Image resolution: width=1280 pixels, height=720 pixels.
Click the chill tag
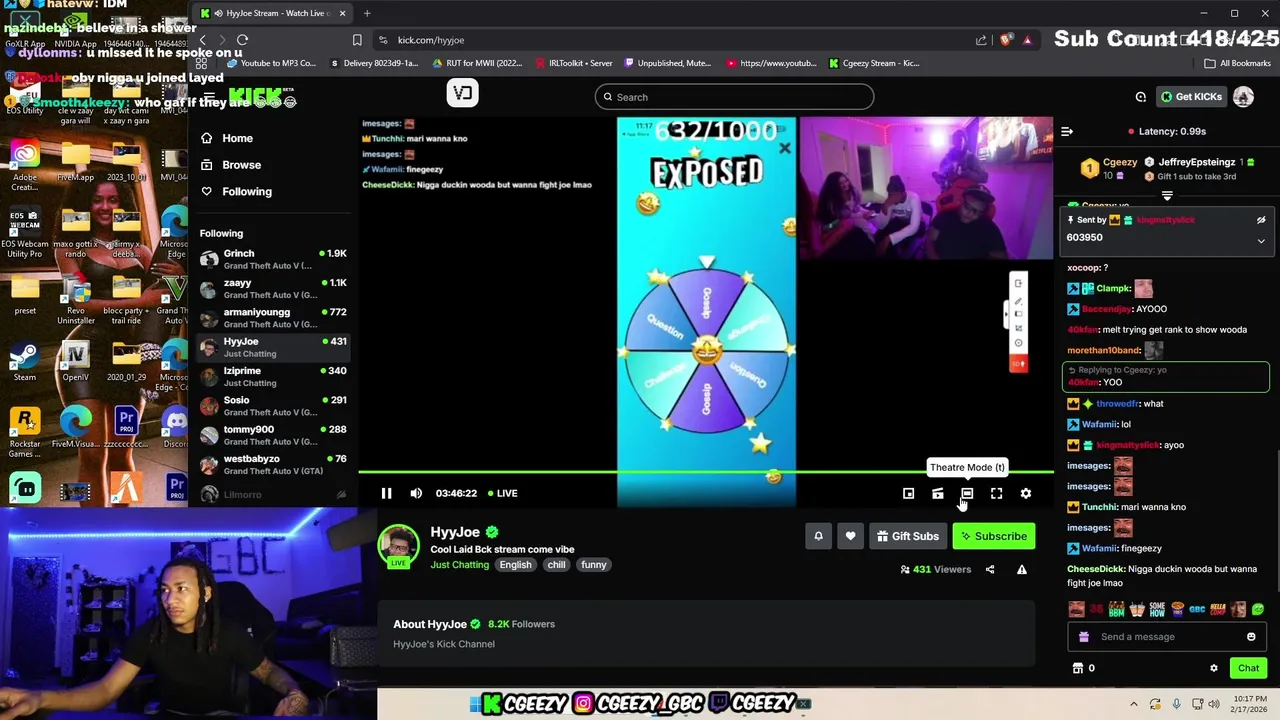[x=557, y=565]
